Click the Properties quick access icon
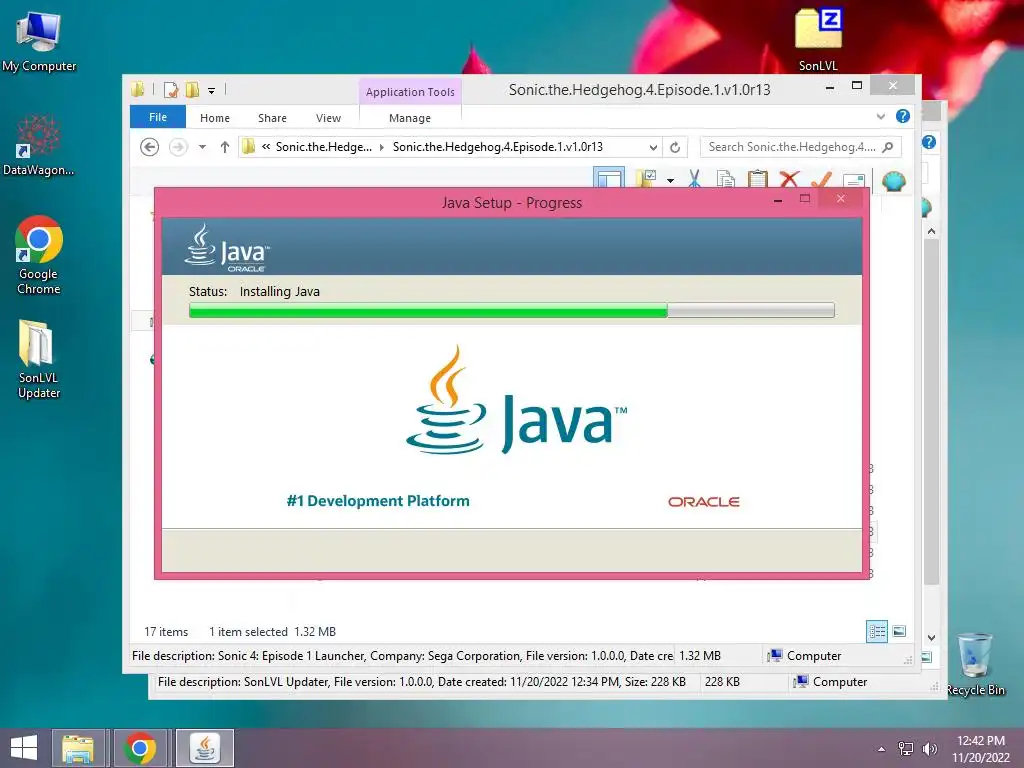 pos(170,89)
